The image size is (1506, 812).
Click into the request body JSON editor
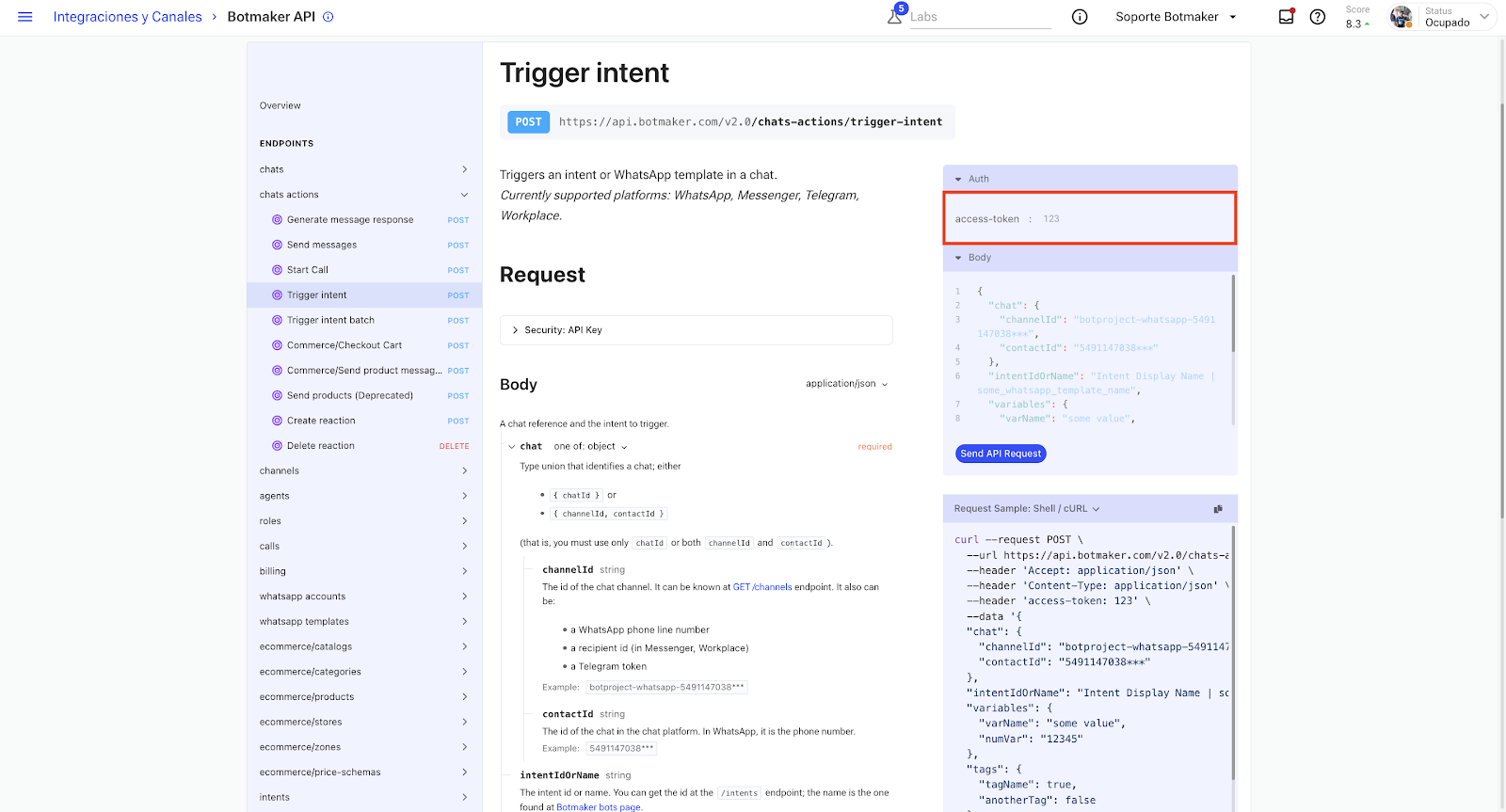pyautogui.click(x=1090, y=353)
